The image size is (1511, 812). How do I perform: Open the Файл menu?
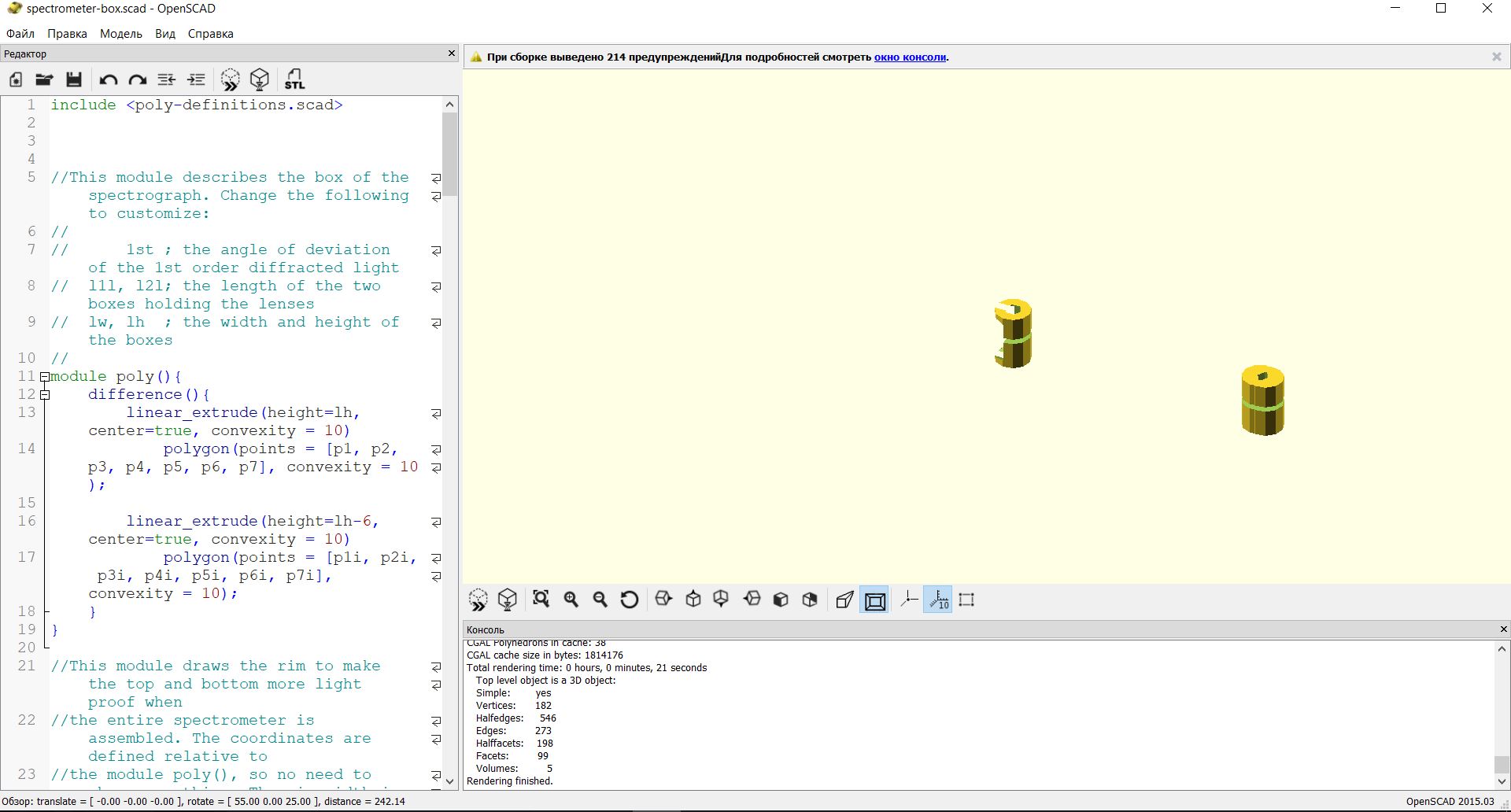[20, 34]
